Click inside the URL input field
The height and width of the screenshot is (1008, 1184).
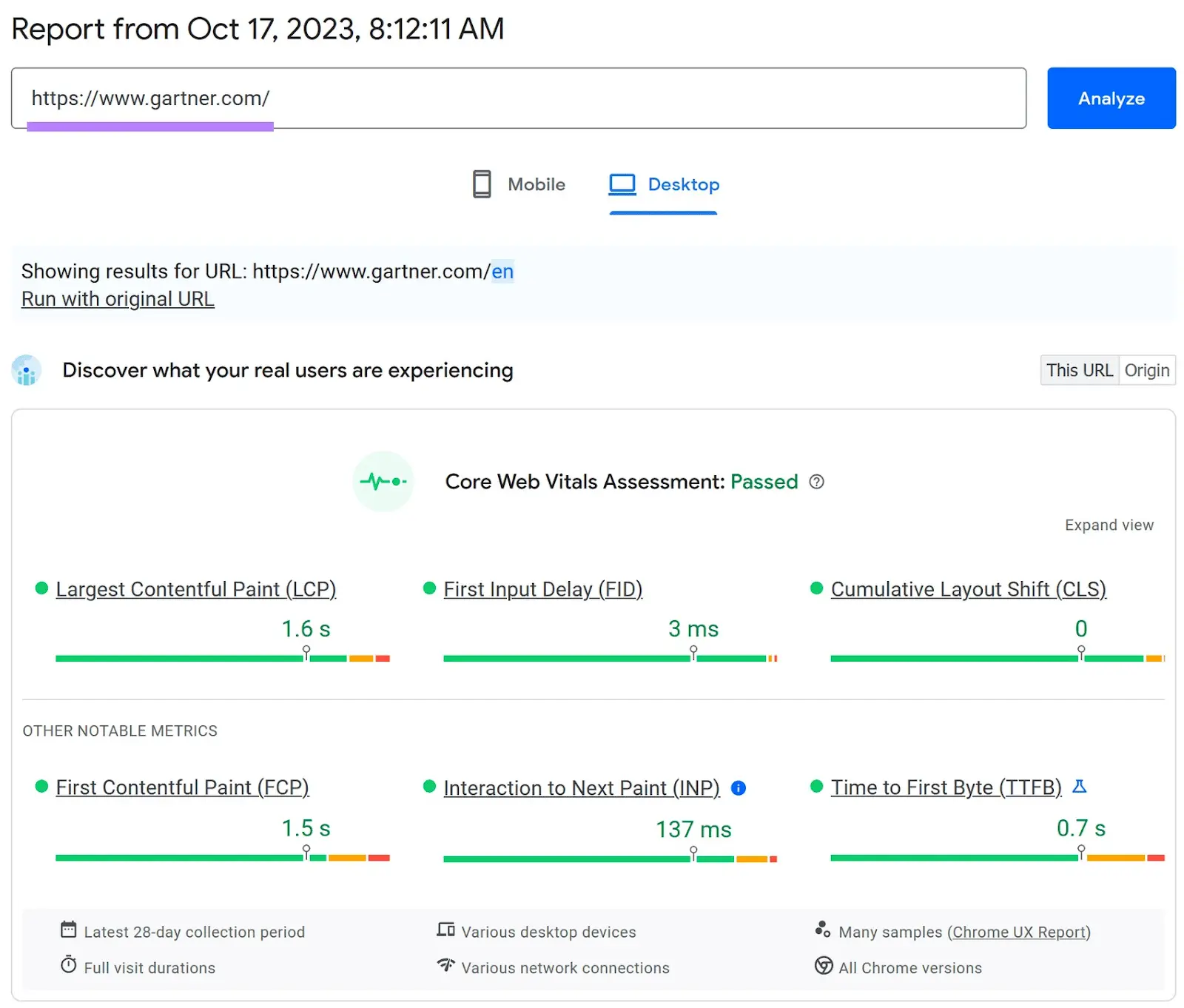(518, 98)
